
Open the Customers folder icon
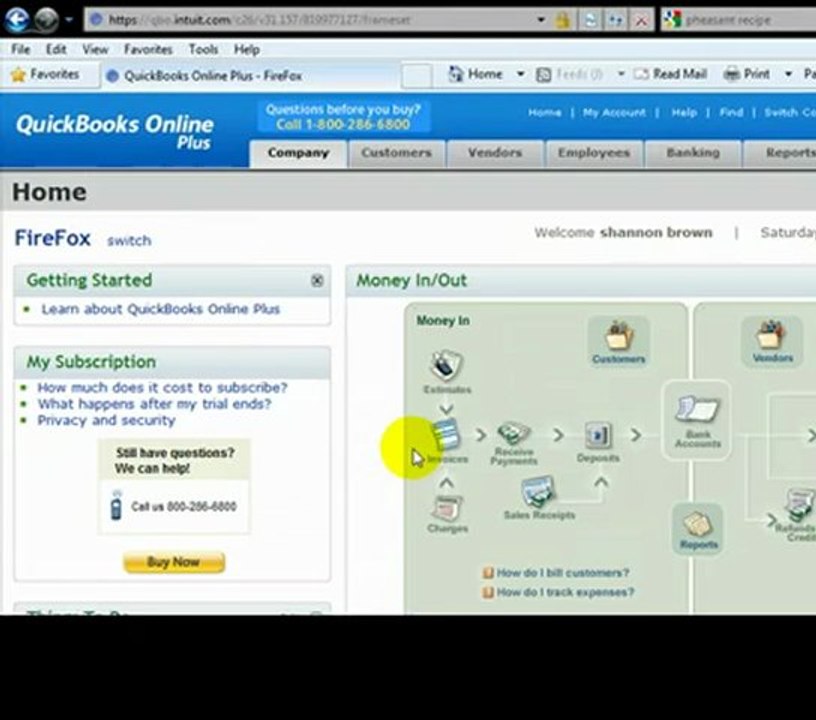point(618,341)
